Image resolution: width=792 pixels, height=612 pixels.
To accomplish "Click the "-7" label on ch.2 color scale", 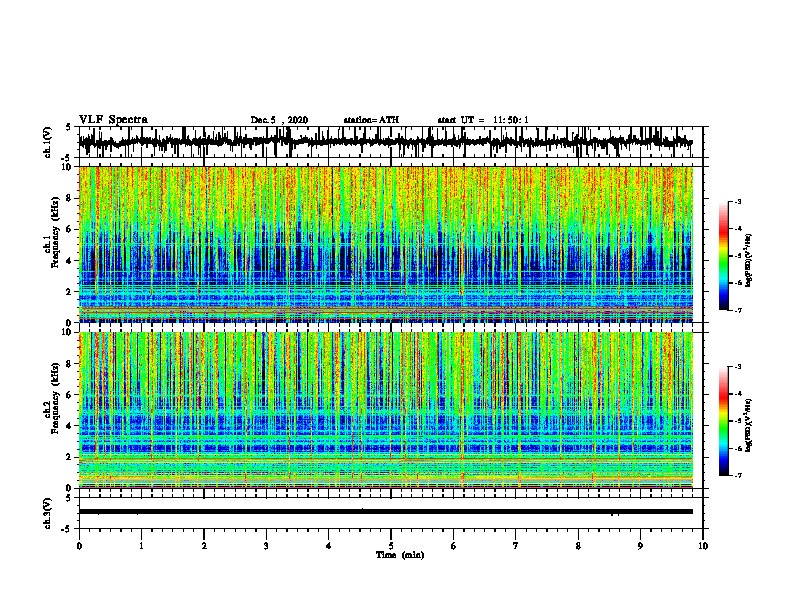I will (x=737, y=475).
